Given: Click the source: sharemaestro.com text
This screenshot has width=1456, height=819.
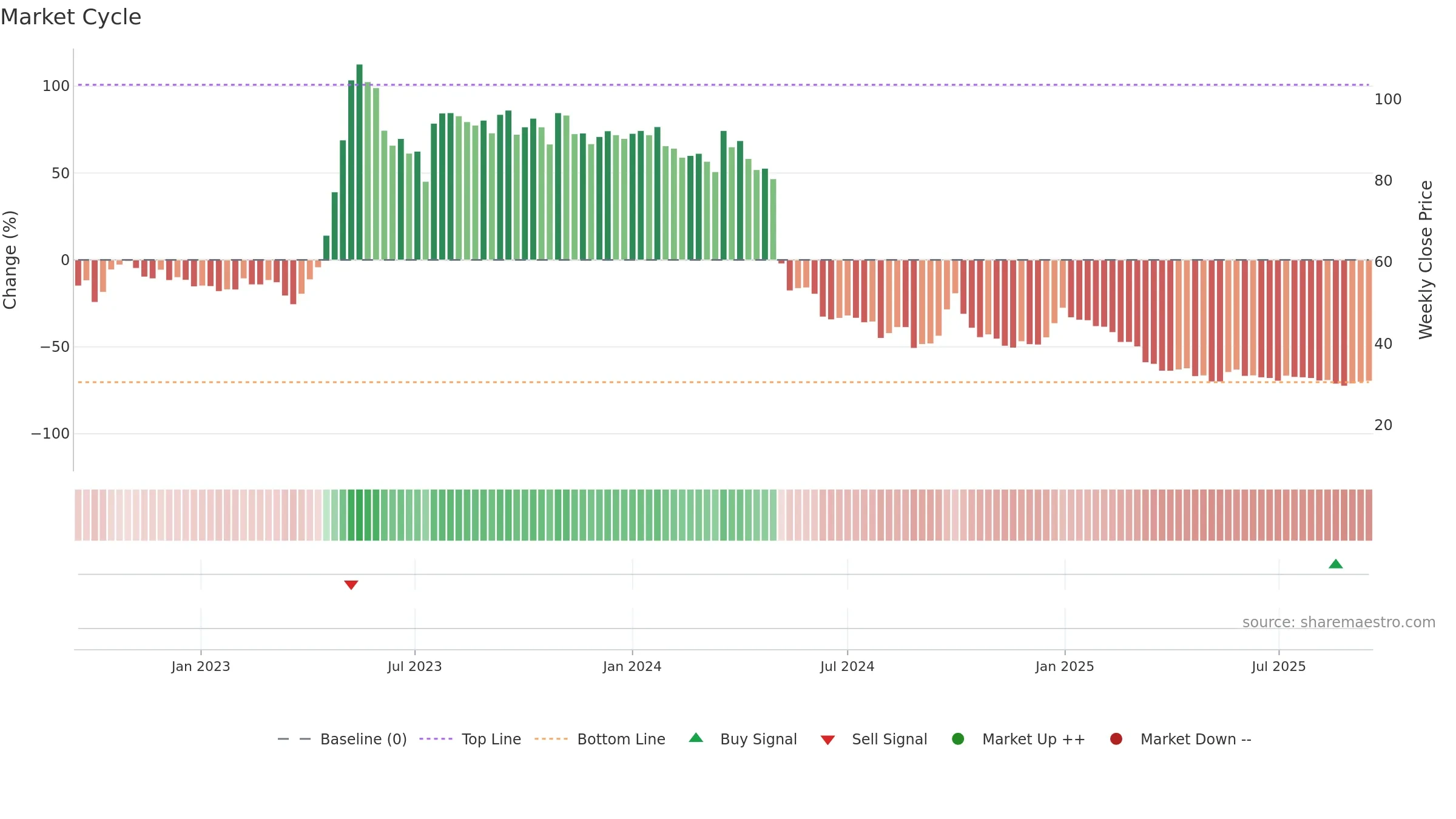Looking at the screenshot, I should pos(1339,622).
